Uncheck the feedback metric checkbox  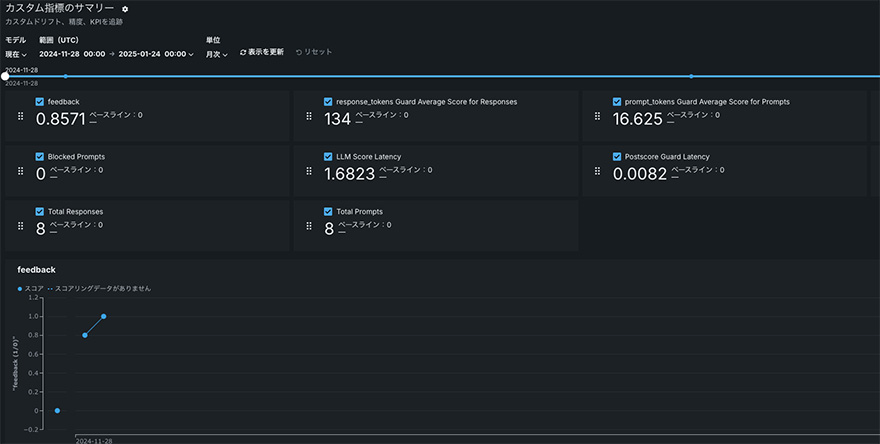point(40,102)
